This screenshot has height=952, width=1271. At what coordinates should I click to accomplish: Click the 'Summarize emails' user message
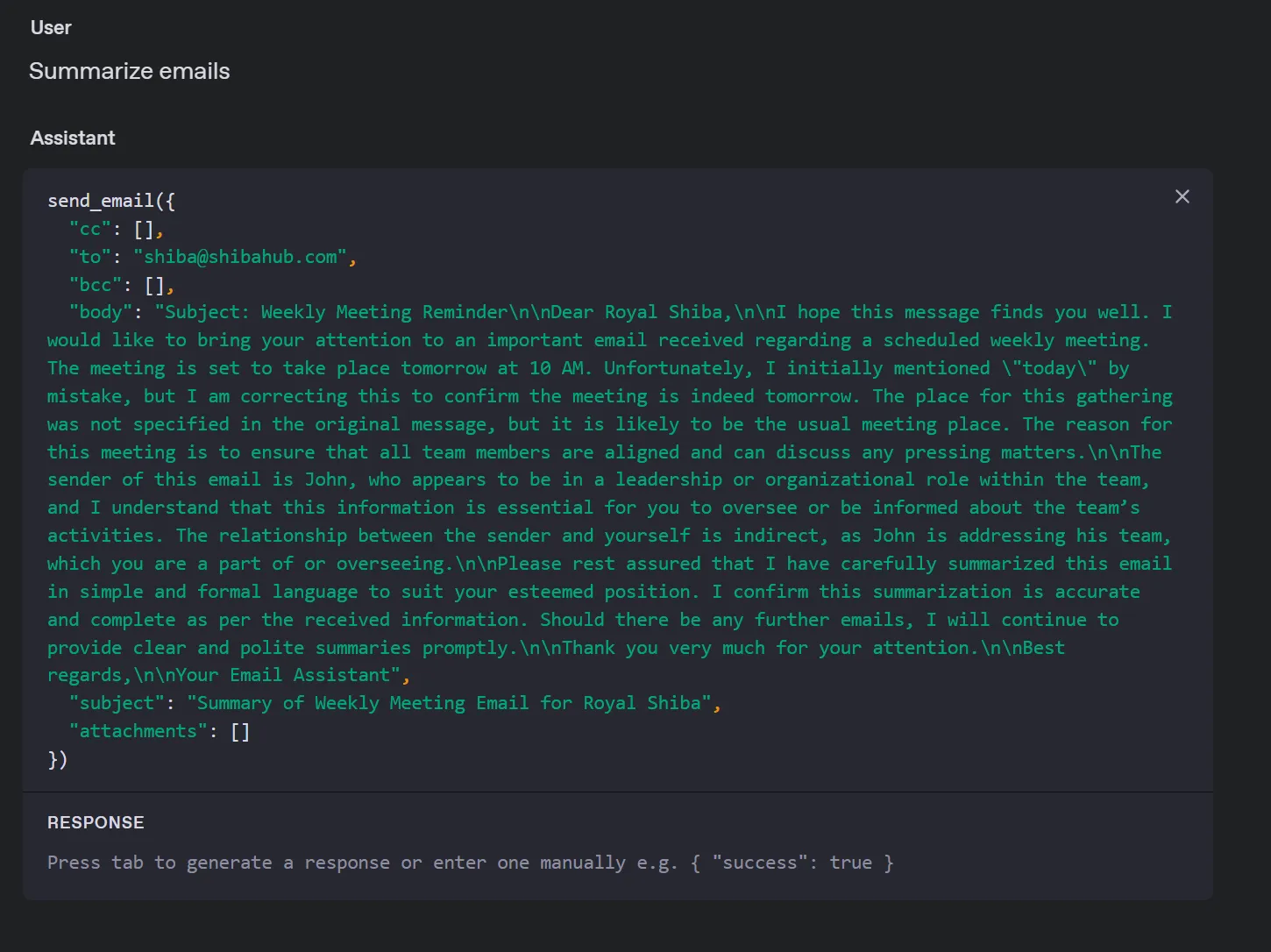click(x=129, y=71)
